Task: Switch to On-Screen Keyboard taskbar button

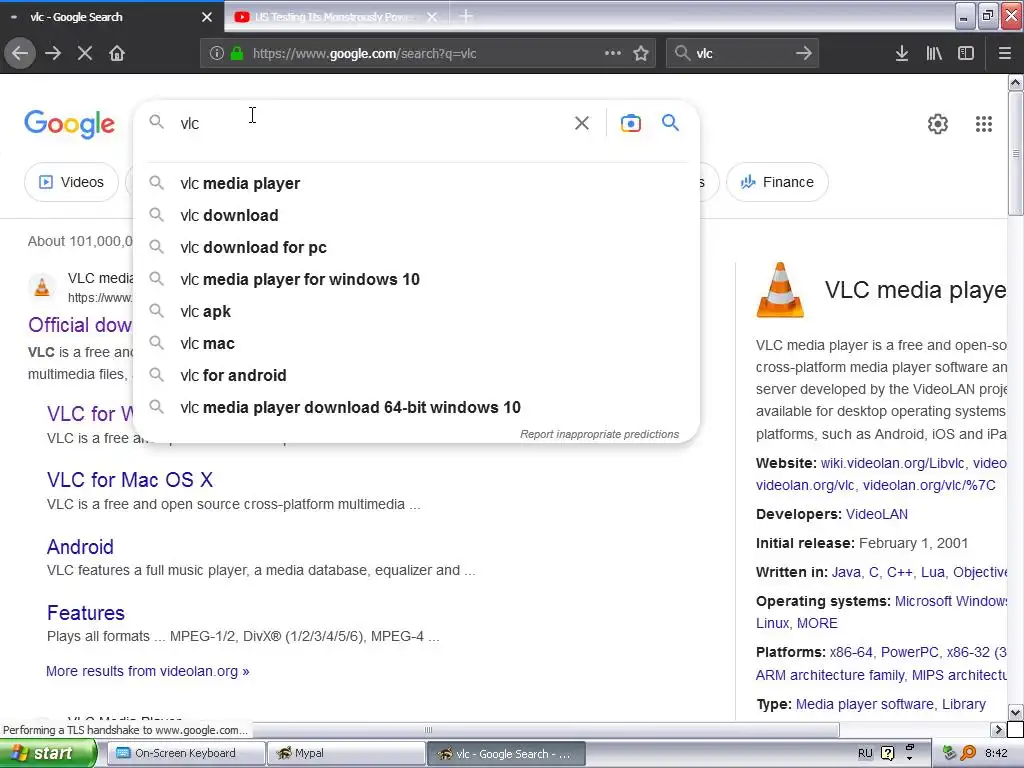Action: (x=185, y=753)
